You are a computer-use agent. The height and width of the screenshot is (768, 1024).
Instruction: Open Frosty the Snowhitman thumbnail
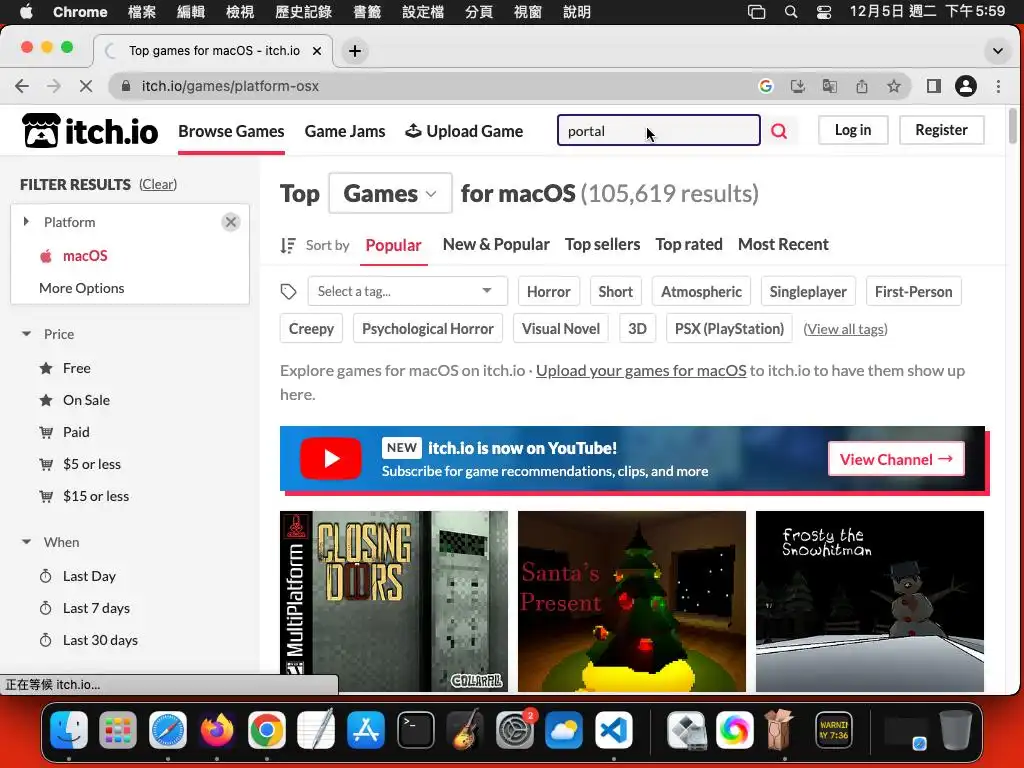870,601
